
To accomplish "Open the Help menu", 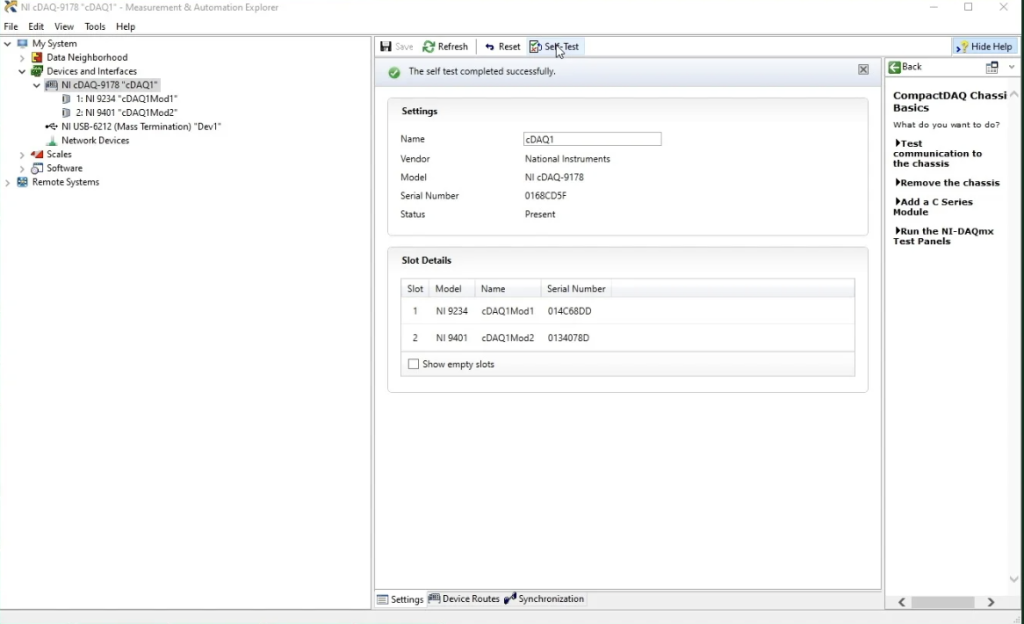I will [125, 27].
